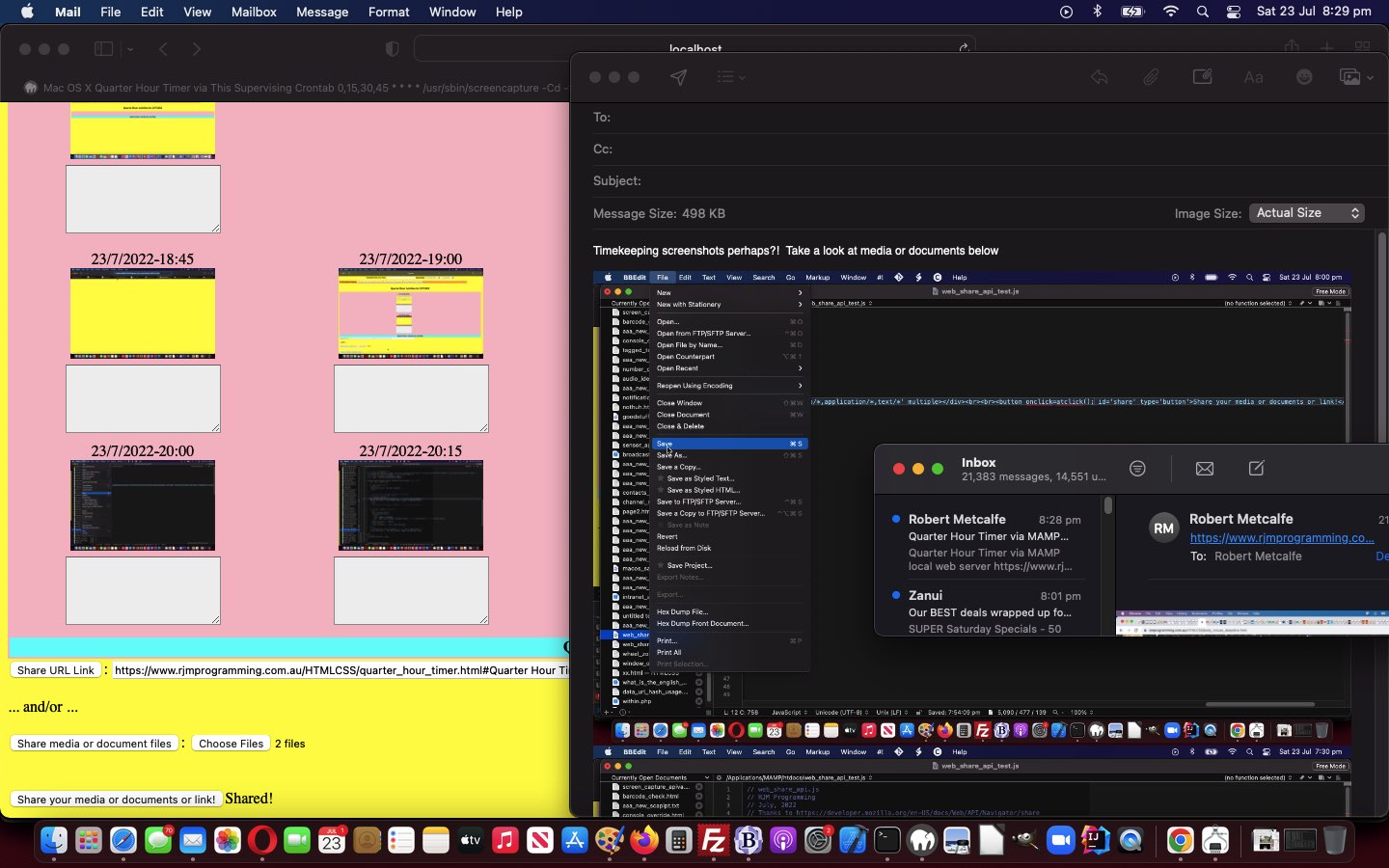Image resolution: width=1389 pixels, height=868 pixels.
Task: Open Google Chrome from the Dock
Action: click(x=1180, y=841)
